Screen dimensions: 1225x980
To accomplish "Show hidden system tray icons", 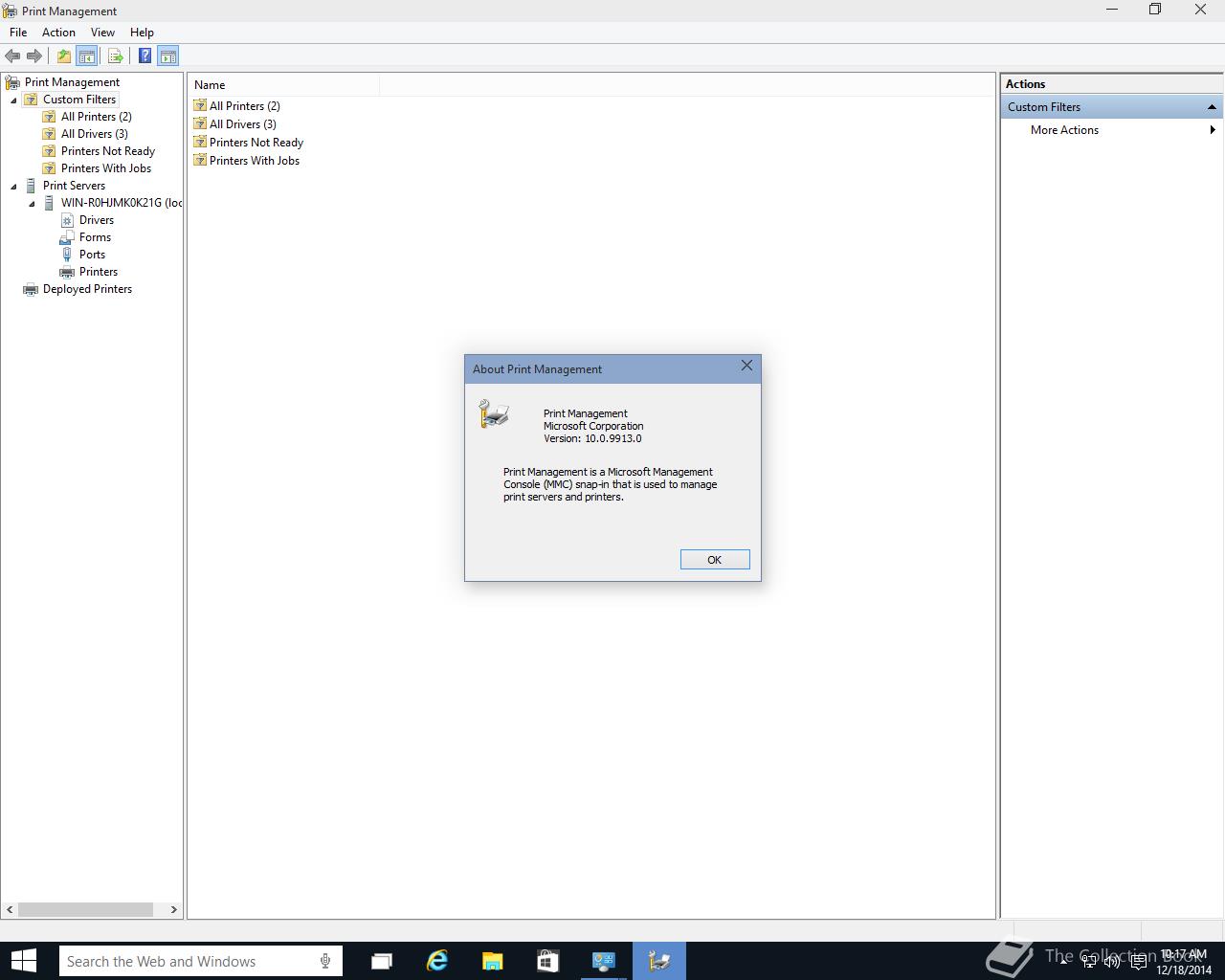I will (x=1063, y=961).
